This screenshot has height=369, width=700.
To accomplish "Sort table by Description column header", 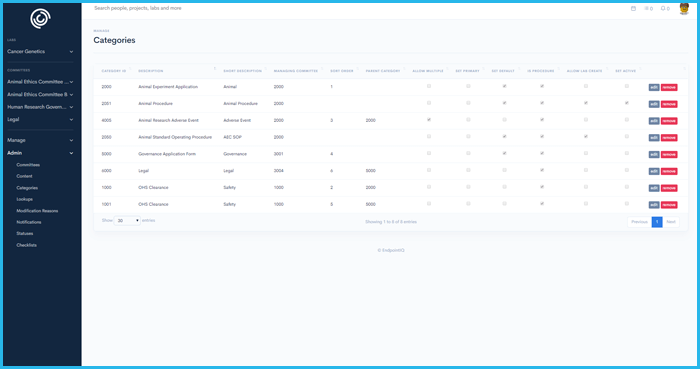I will pos(151,71).
